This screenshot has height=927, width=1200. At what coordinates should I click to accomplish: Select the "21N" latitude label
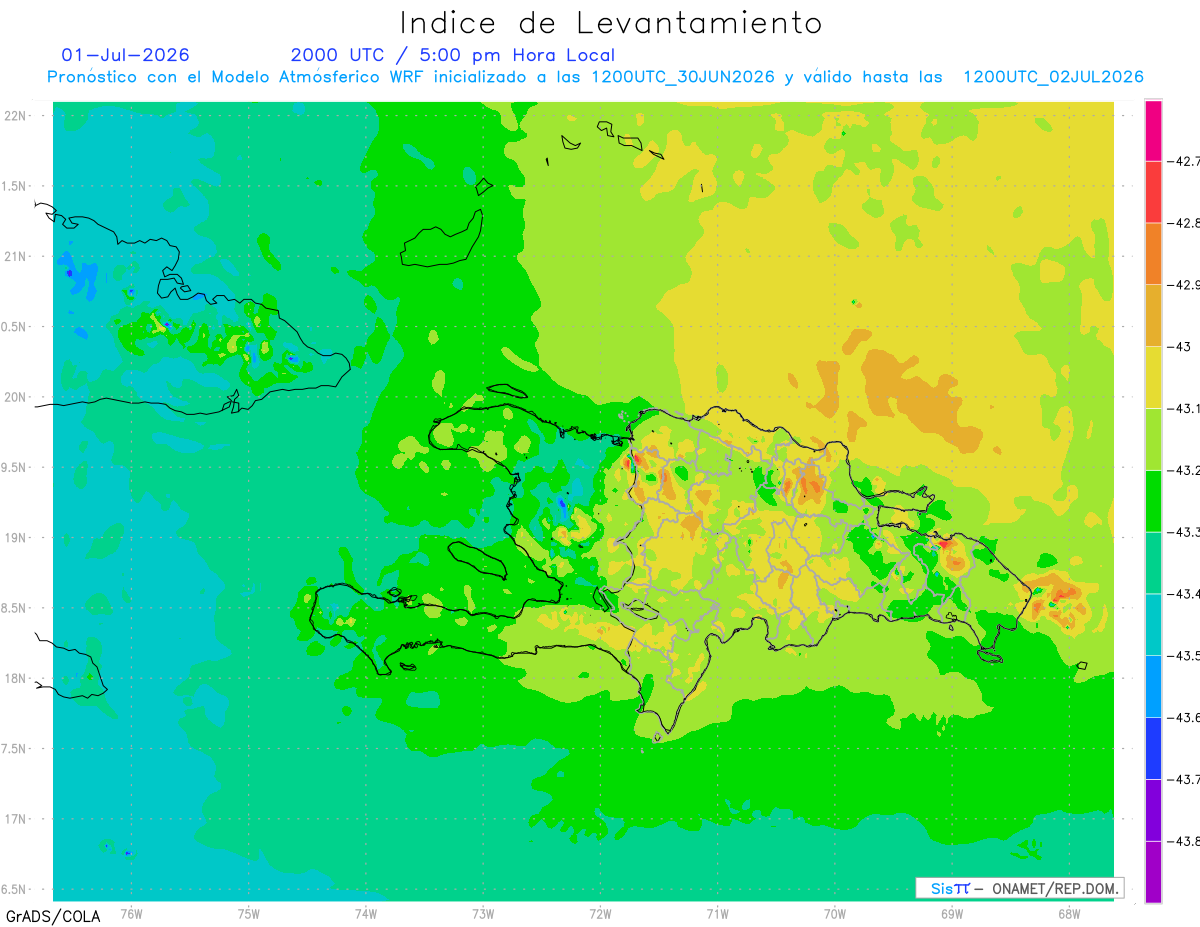coord(16,256)
